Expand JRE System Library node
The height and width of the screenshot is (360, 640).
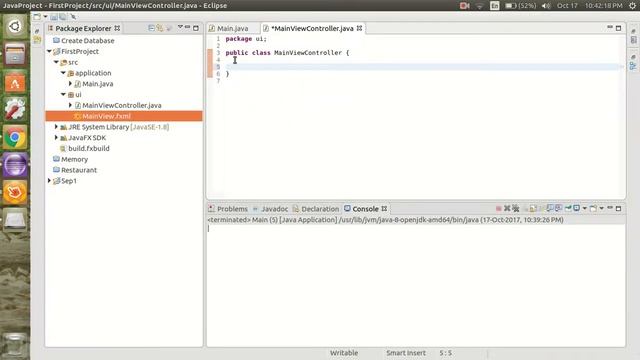click(56, 127)
